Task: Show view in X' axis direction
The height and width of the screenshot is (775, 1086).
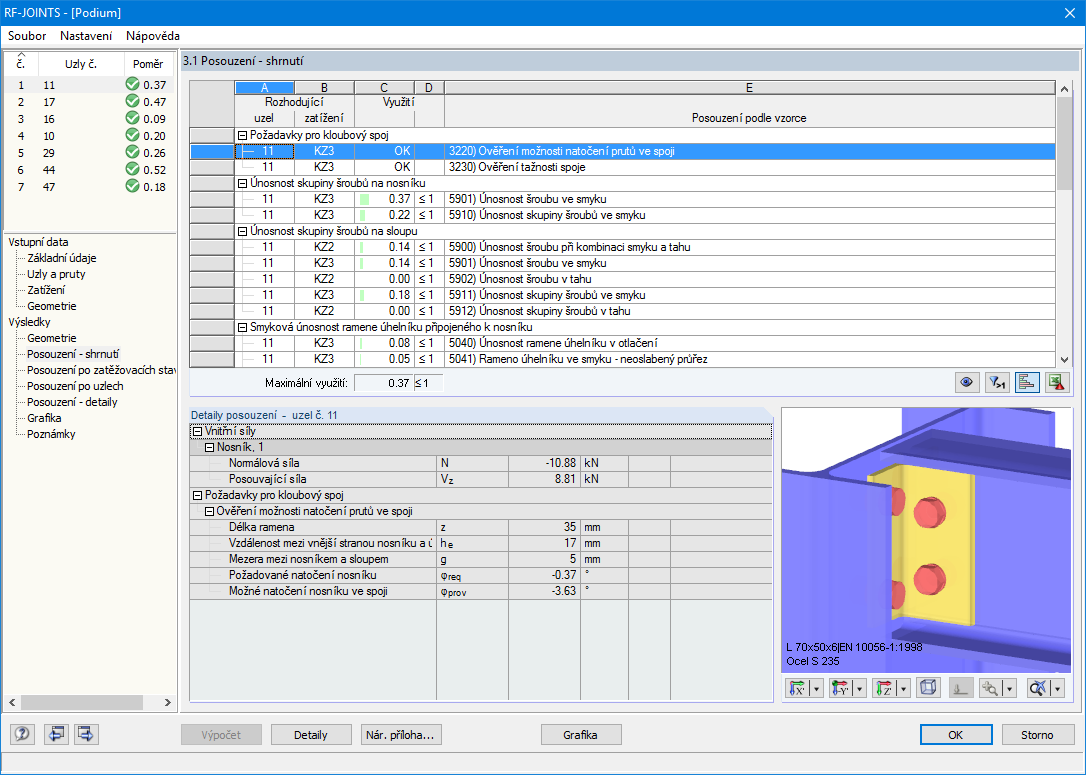Action: point(798,688)
